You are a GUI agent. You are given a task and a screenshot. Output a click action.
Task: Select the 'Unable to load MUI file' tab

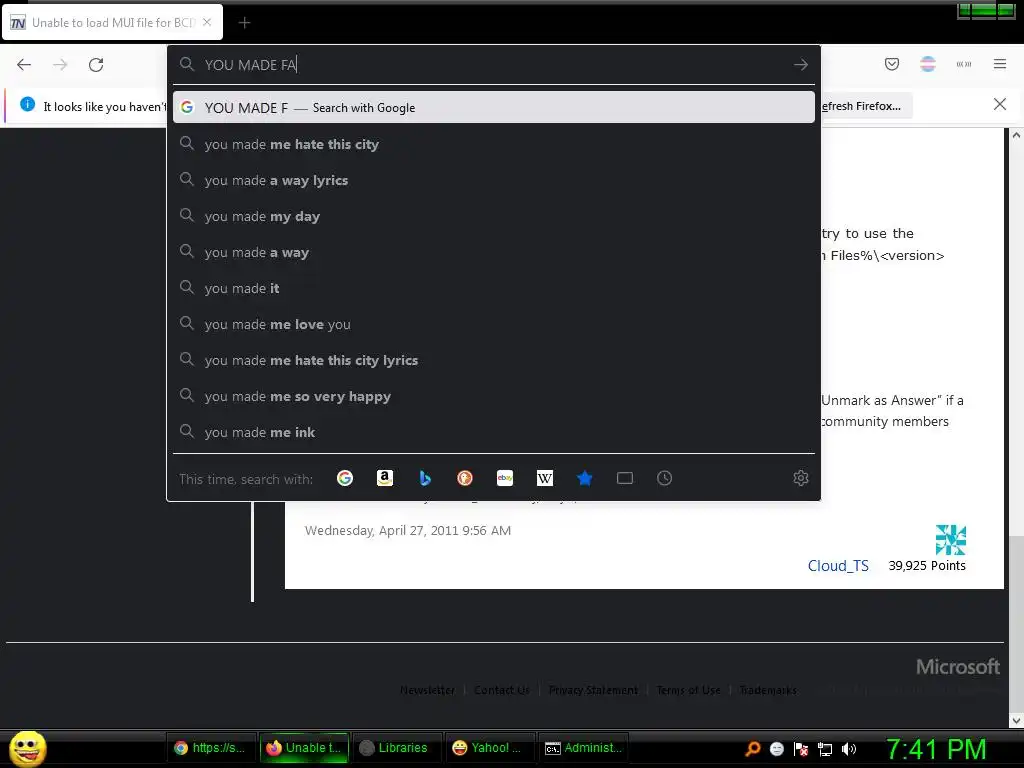pos(112,23)
